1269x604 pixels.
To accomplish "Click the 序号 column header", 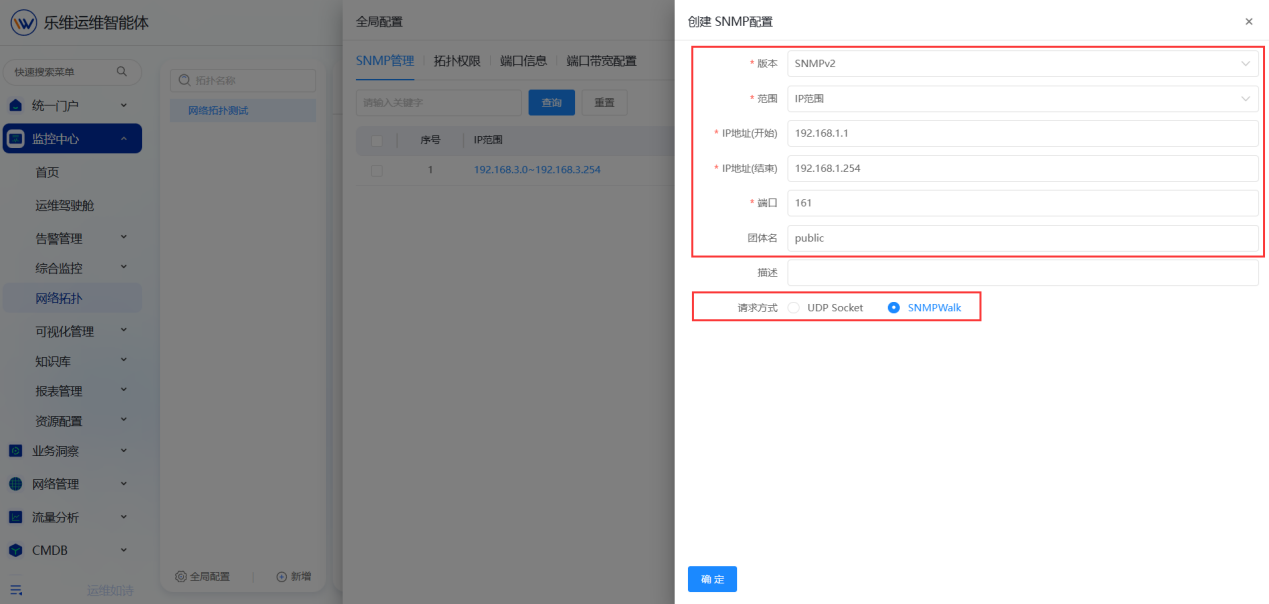I will (431, 141).
